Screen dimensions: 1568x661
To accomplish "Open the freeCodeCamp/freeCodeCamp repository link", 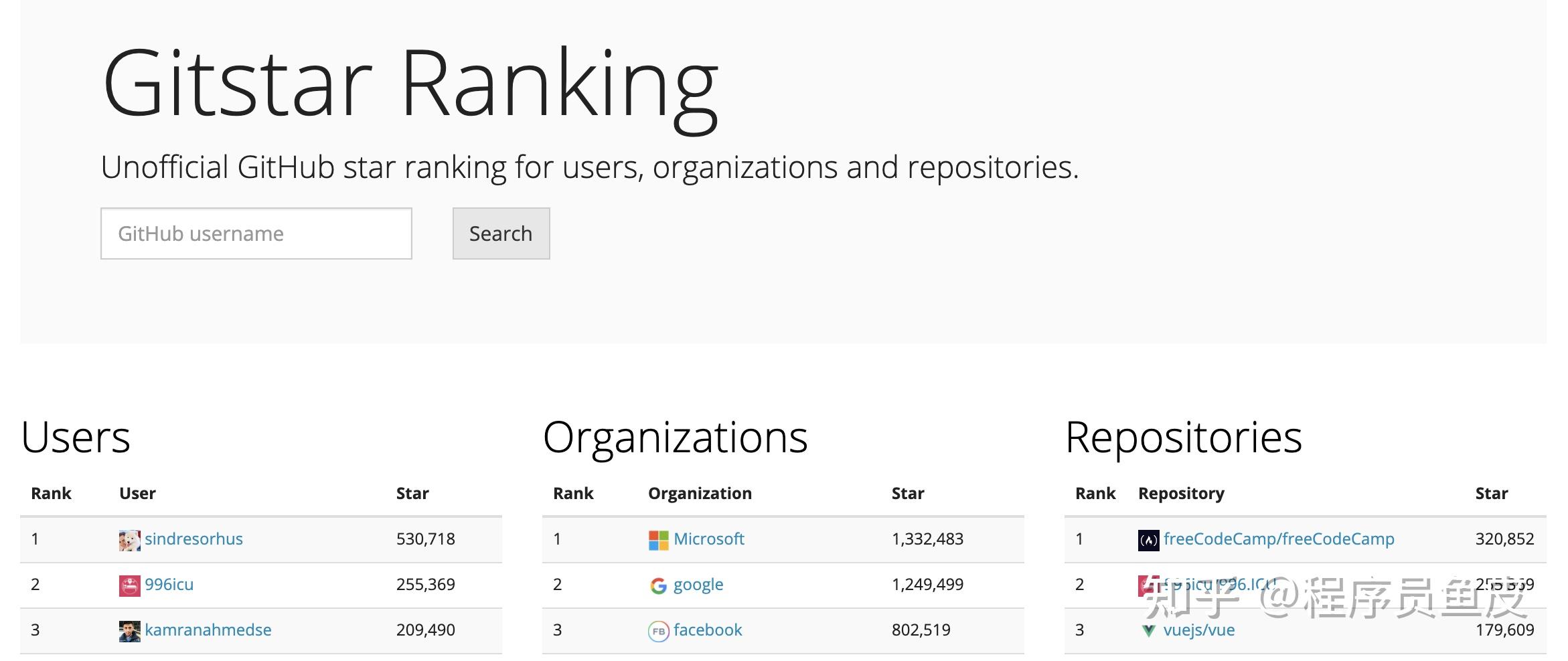I will pyautogui.click(x=1278, y=539).
